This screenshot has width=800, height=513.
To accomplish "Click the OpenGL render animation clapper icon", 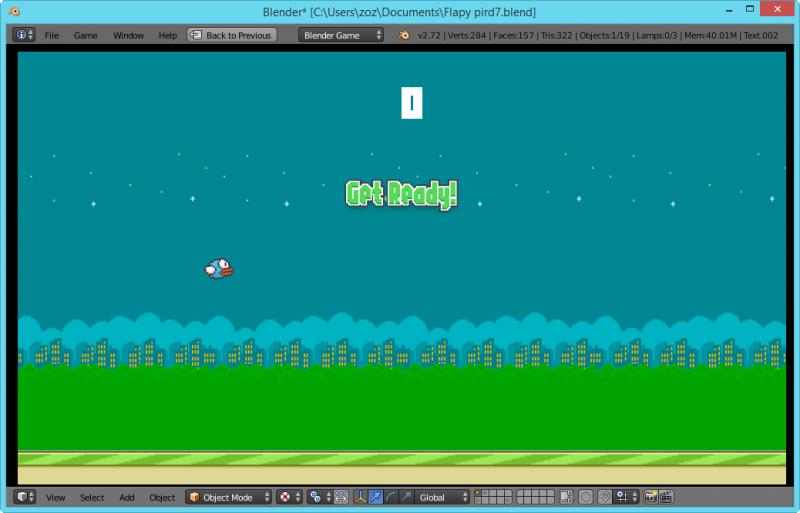I will 666,497.
